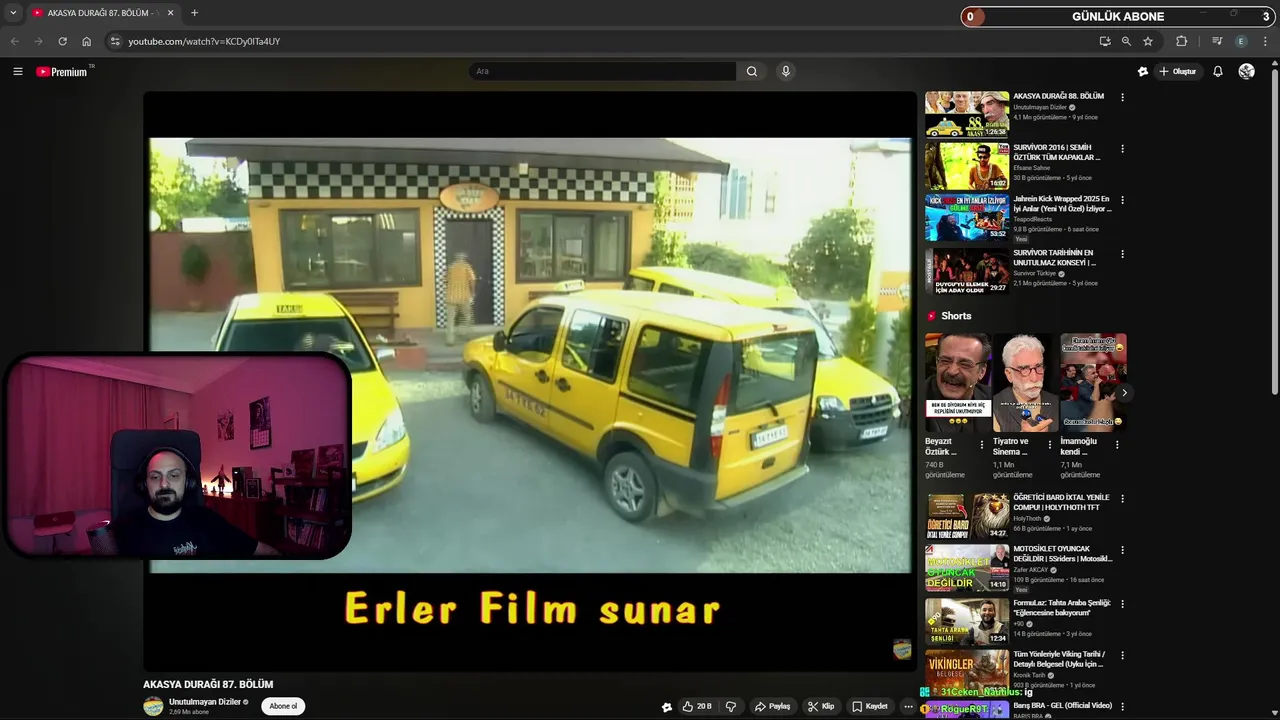Like the video with thumbs up

[x=697, y=706]
